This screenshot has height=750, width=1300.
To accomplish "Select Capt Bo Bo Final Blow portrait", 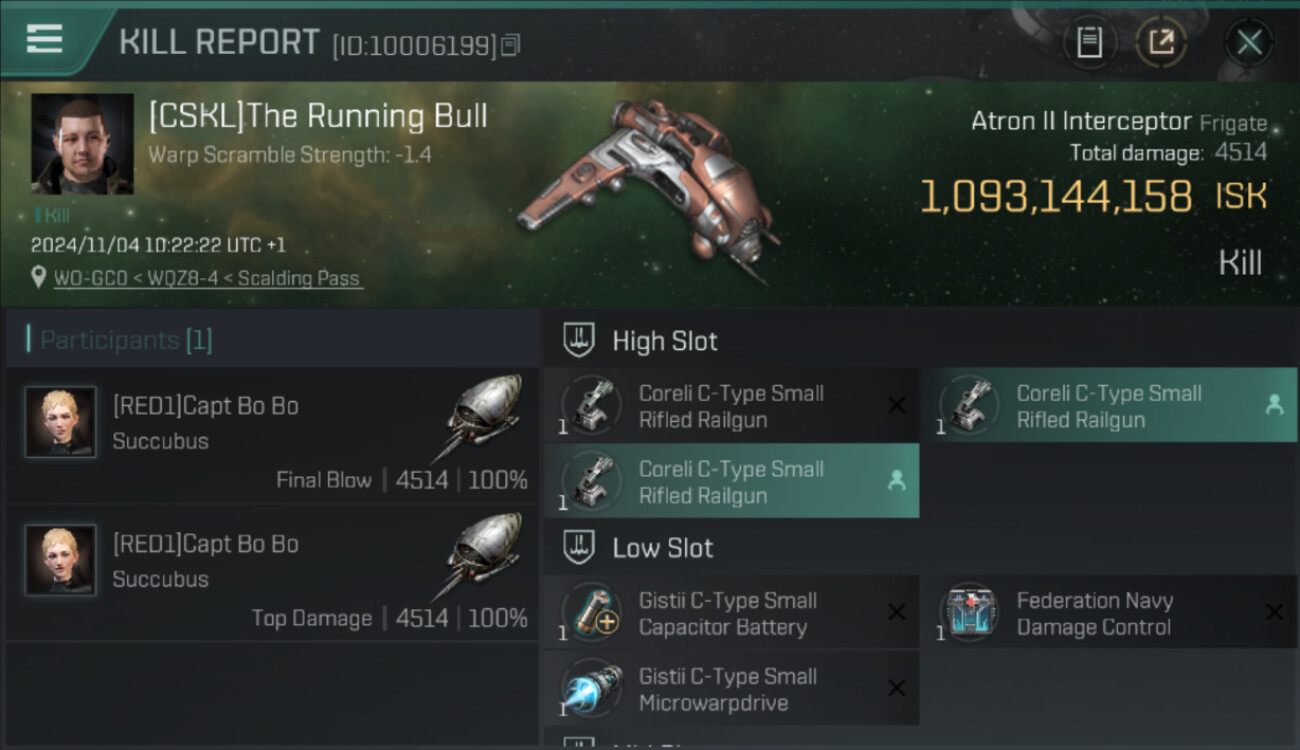I will (x=61, y=422).
